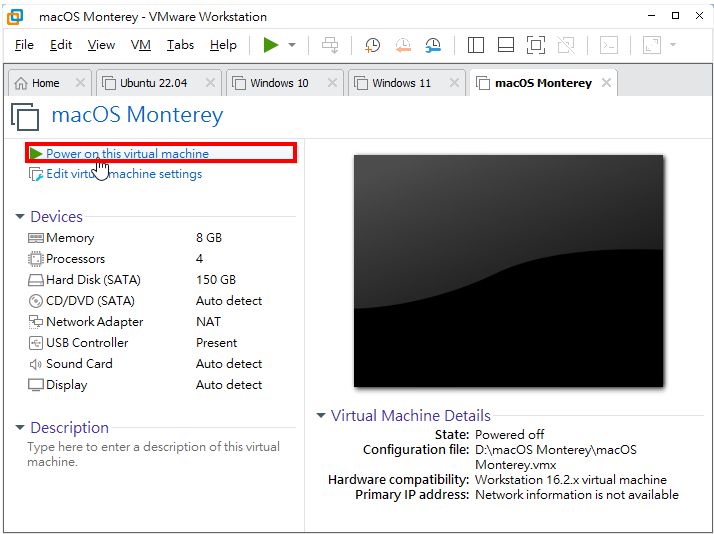Image resolution: width=714 pixels, height=534 pixels.
Task: Maximize the VMware Workstation window
Action: (675, 16)
